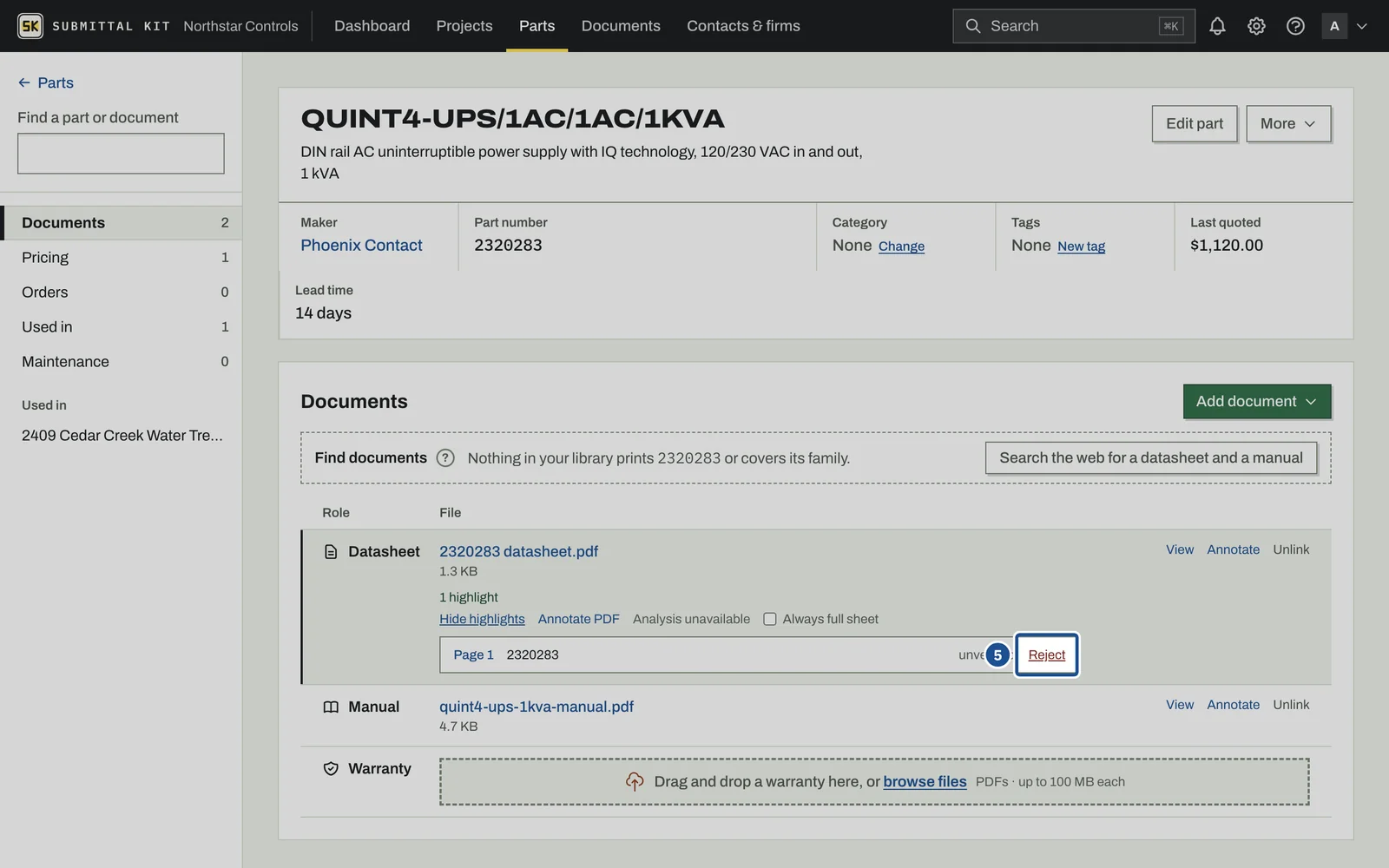Select Maintenance in the sidebar
Screen dimensions: 1389x868
[122, 362]
